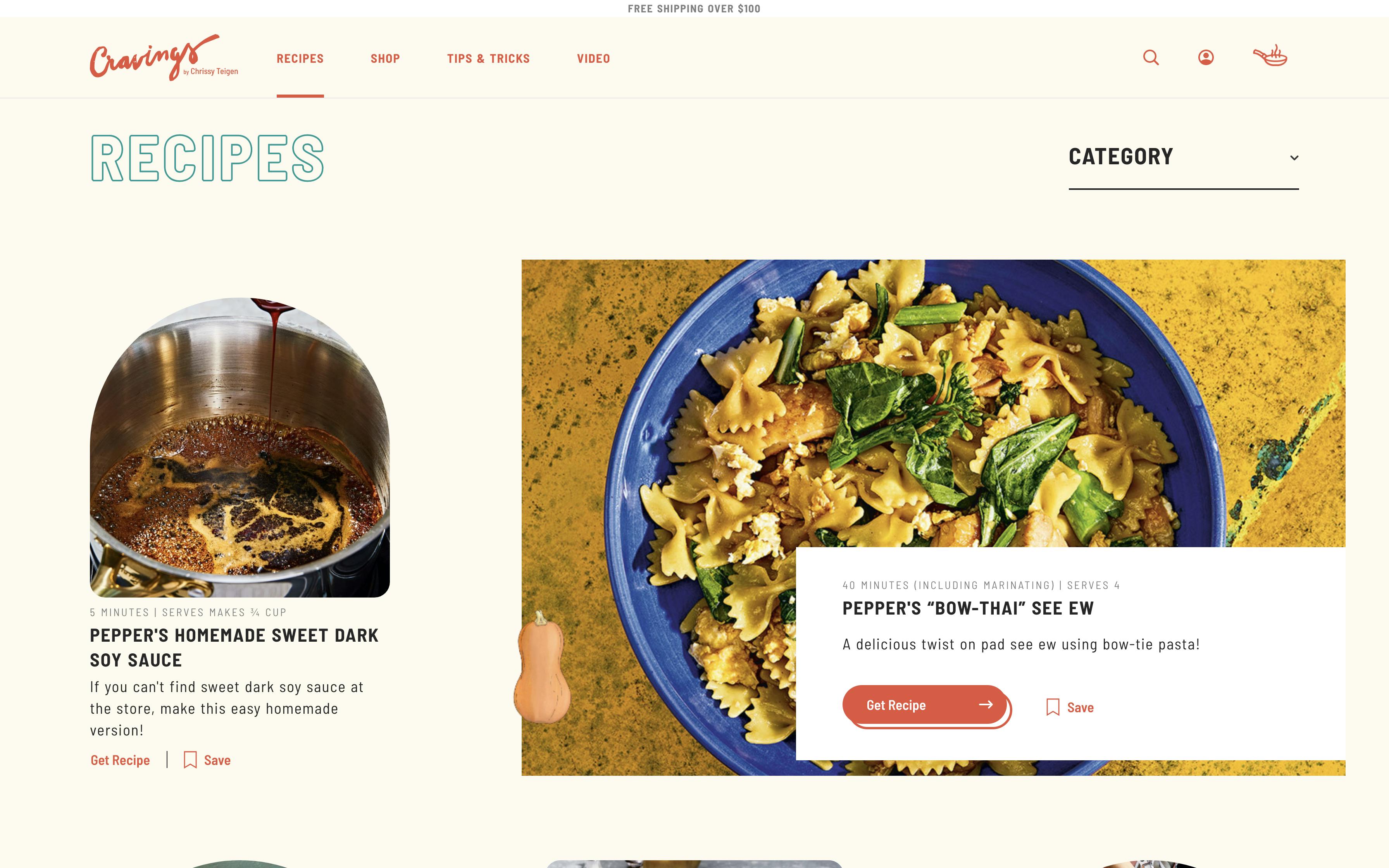1389x868 pixels.
Task: Save the Bow-Thai See Ew recipe
Action: [1070, 707]
